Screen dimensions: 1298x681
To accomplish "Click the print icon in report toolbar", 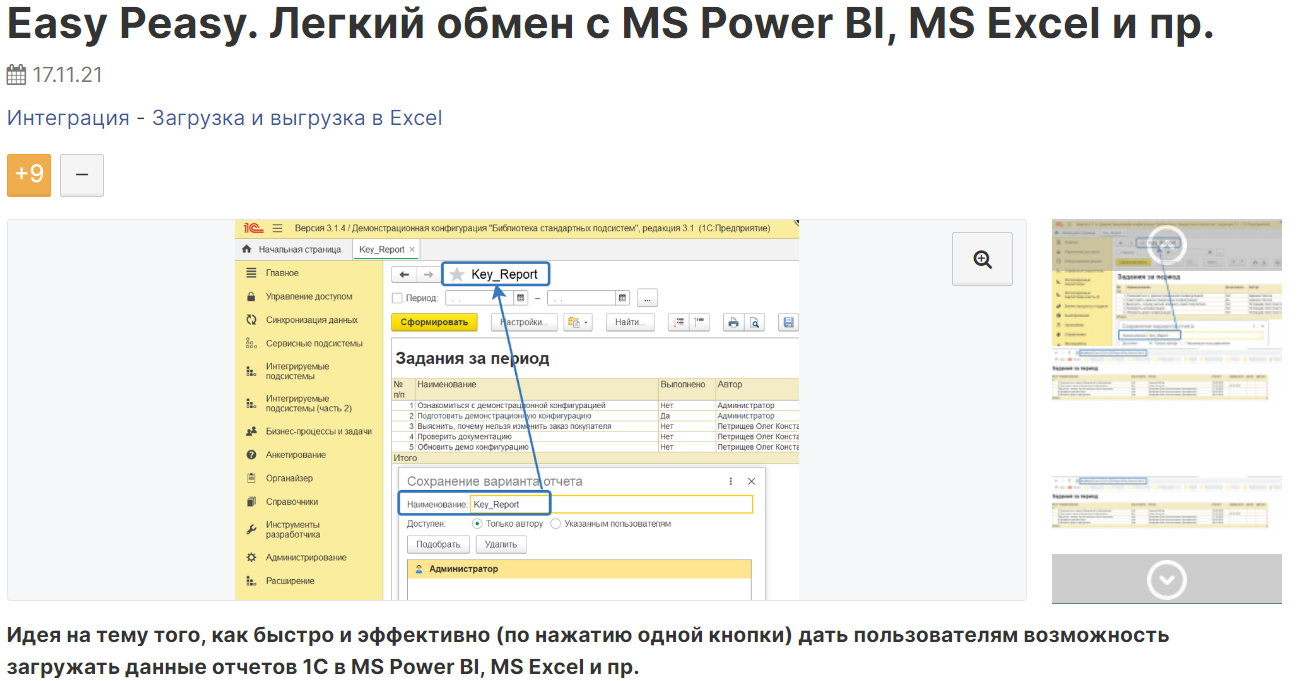I will coord(732,322).
